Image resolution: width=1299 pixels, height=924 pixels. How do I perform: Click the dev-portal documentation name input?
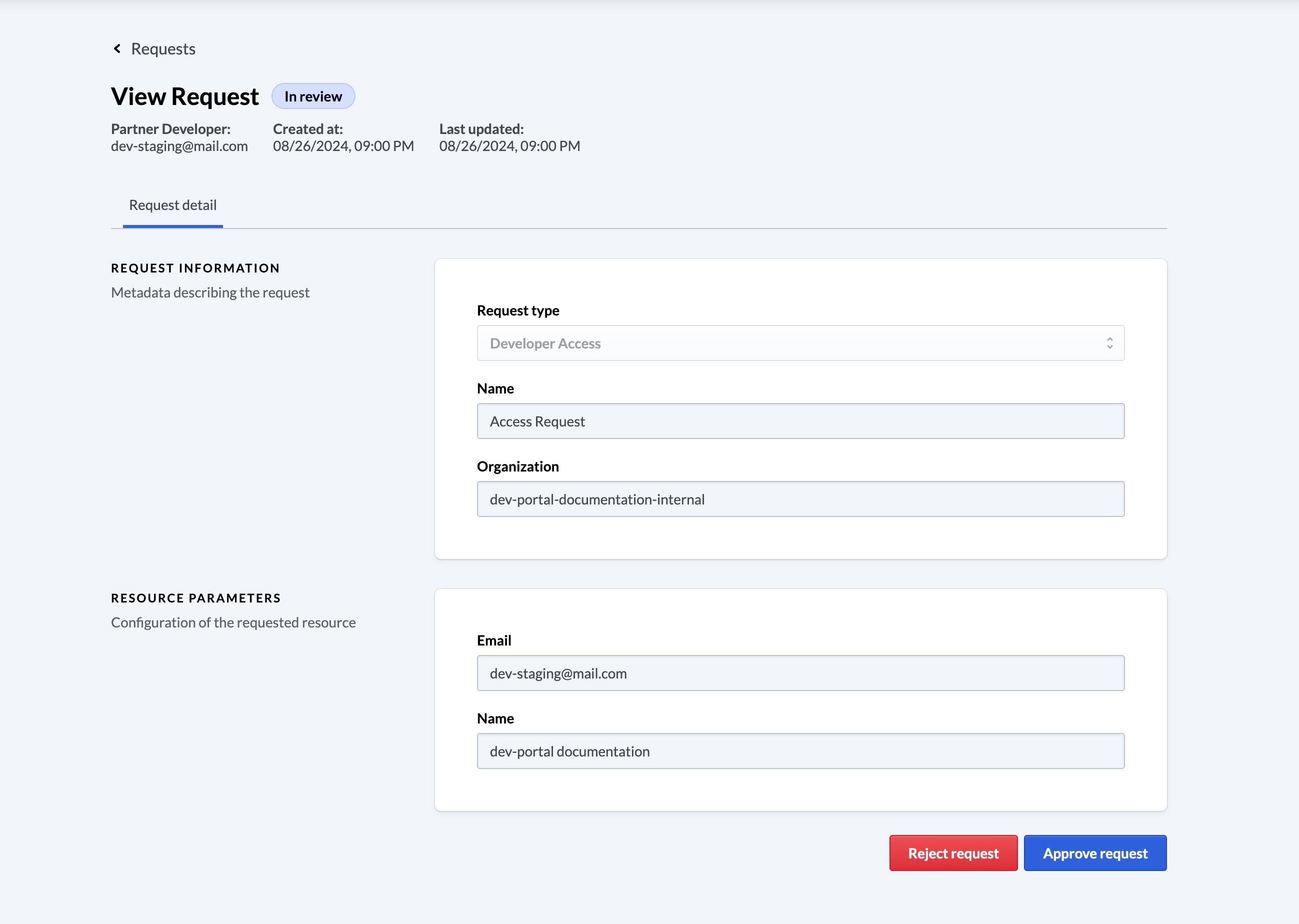799,751
